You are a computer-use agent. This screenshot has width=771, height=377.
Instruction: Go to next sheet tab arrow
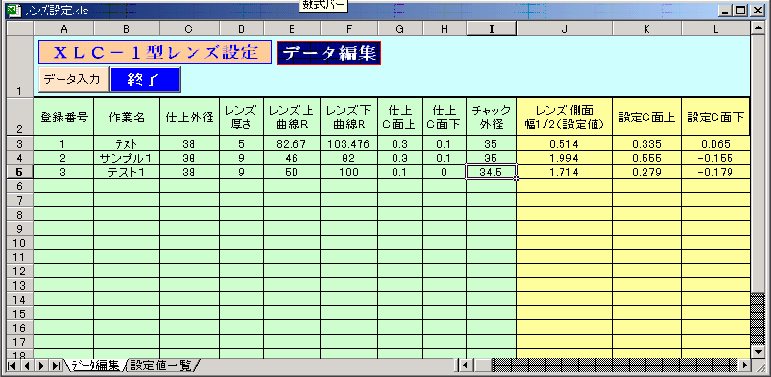click(41, 366)
